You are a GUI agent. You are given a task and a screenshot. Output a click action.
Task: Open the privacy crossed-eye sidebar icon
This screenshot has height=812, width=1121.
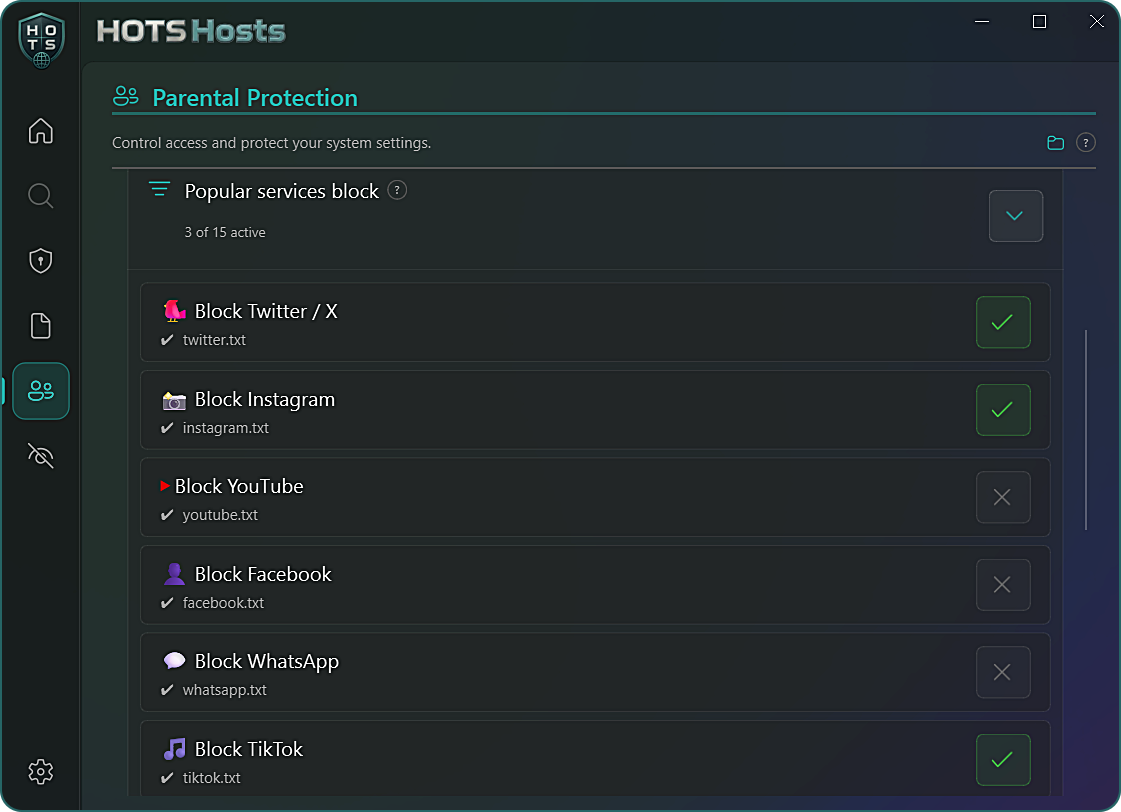pyautogui.click(x=41, y=456)
